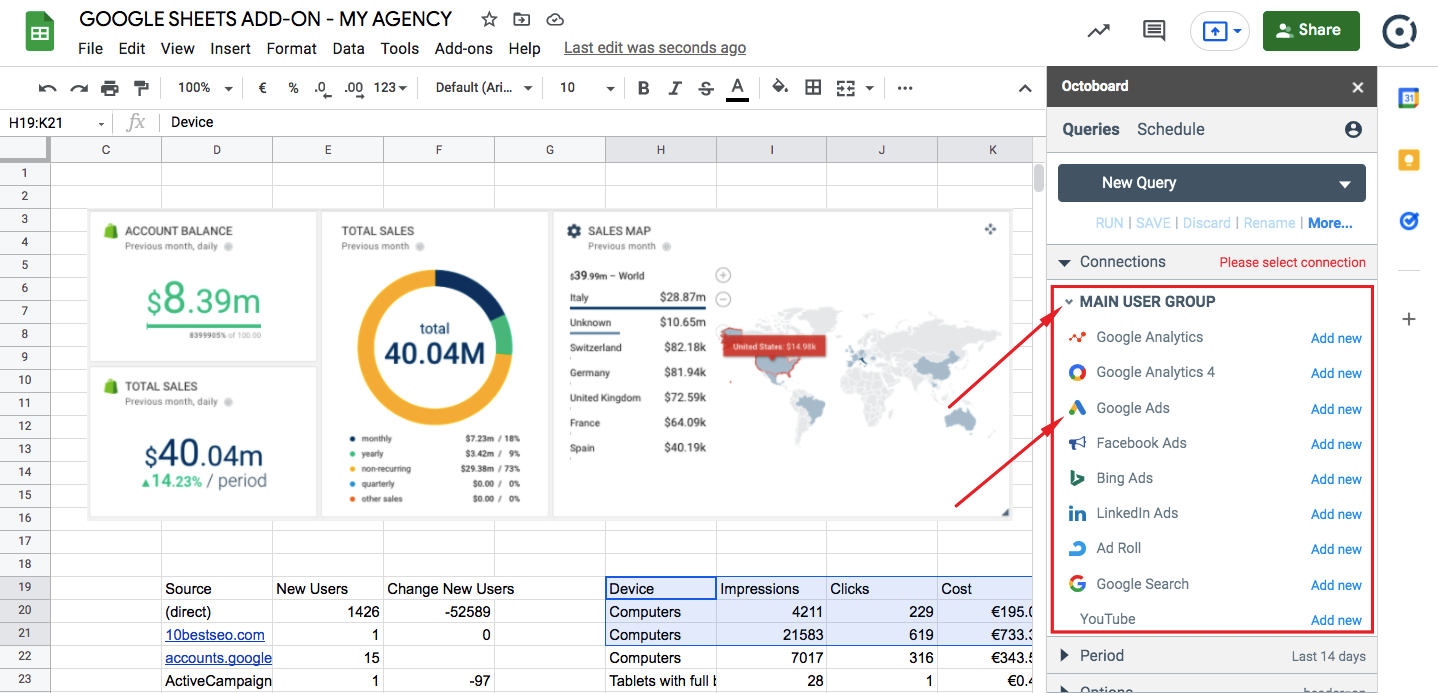Image resolution: width=1438 pixels, height=693 pixels.
Task: Close the Octoboard sidebar
Action: 1358,88
